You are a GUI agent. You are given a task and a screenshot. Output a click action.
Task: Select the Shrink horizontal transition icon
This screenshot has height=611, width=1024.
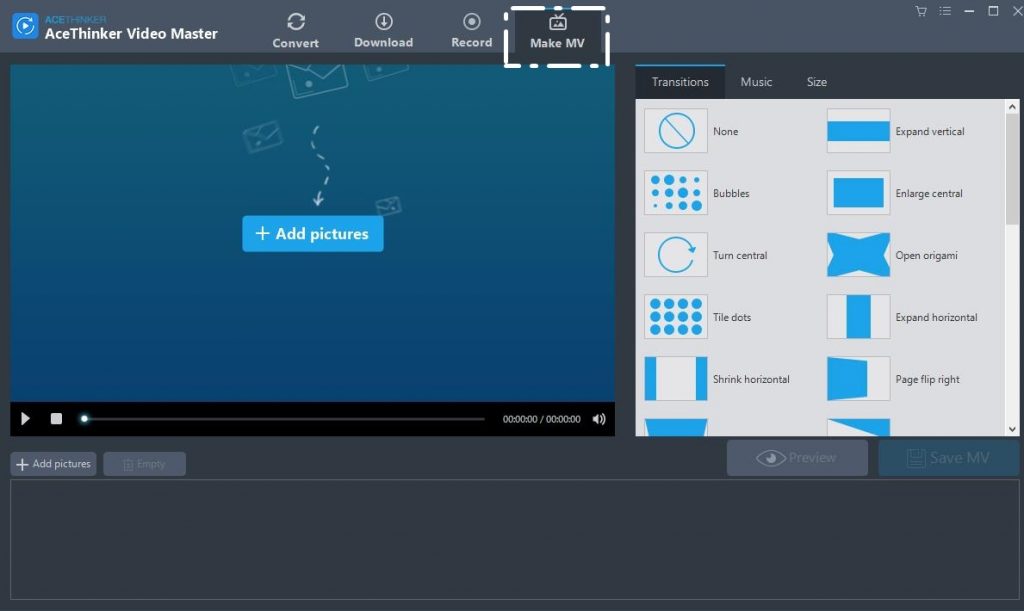pyautogui.click(x=676, y=379)
